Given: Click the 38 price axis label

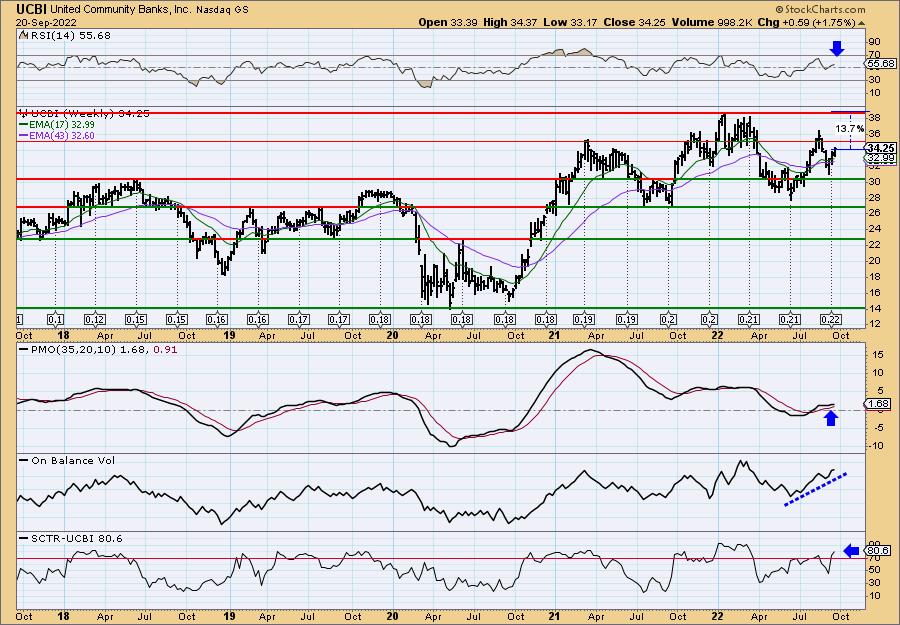Looking at the screenshot, I should coord(874,118).
